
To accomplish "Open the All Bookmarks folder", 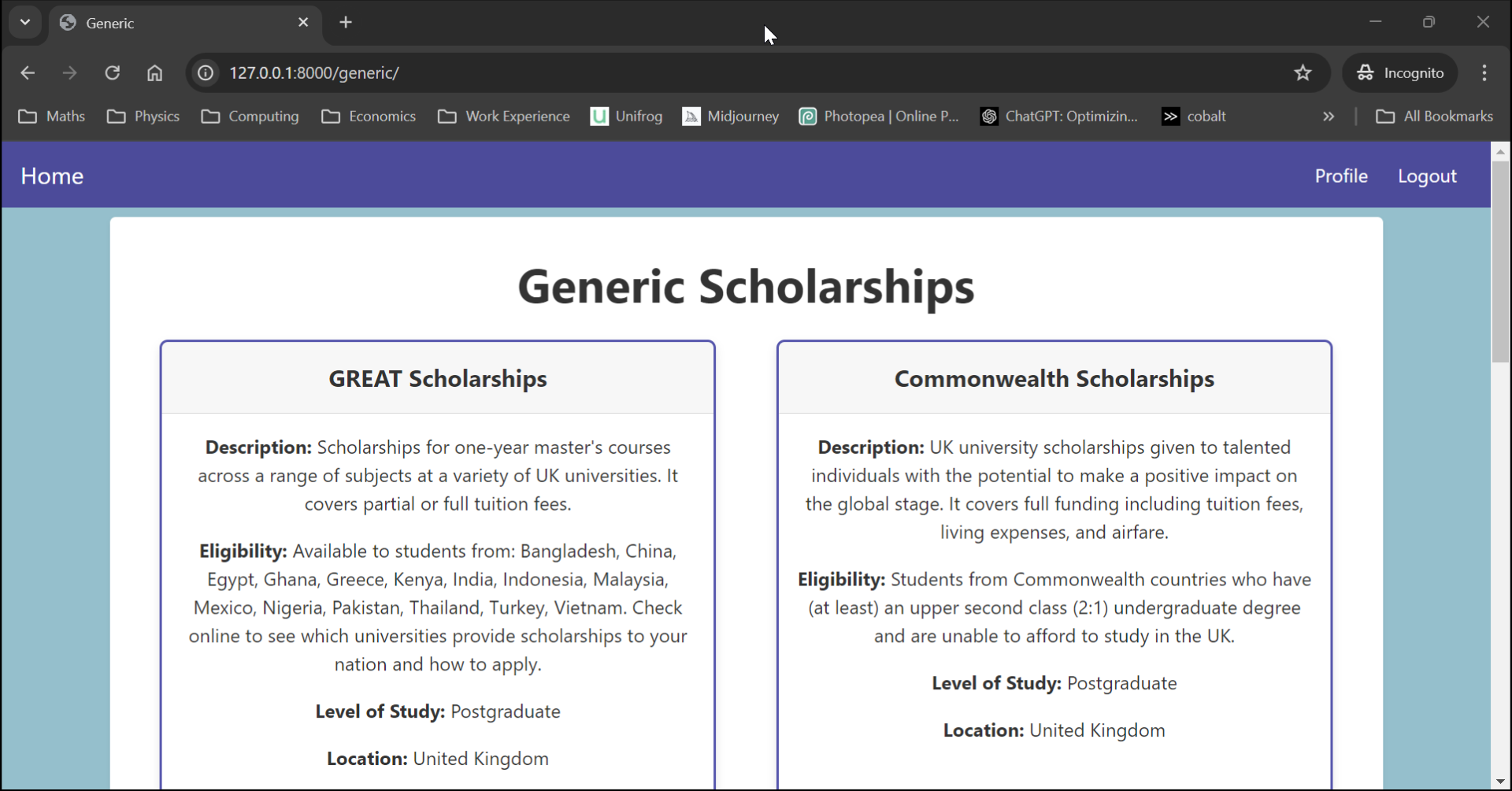I will (x=1434, y=117).
